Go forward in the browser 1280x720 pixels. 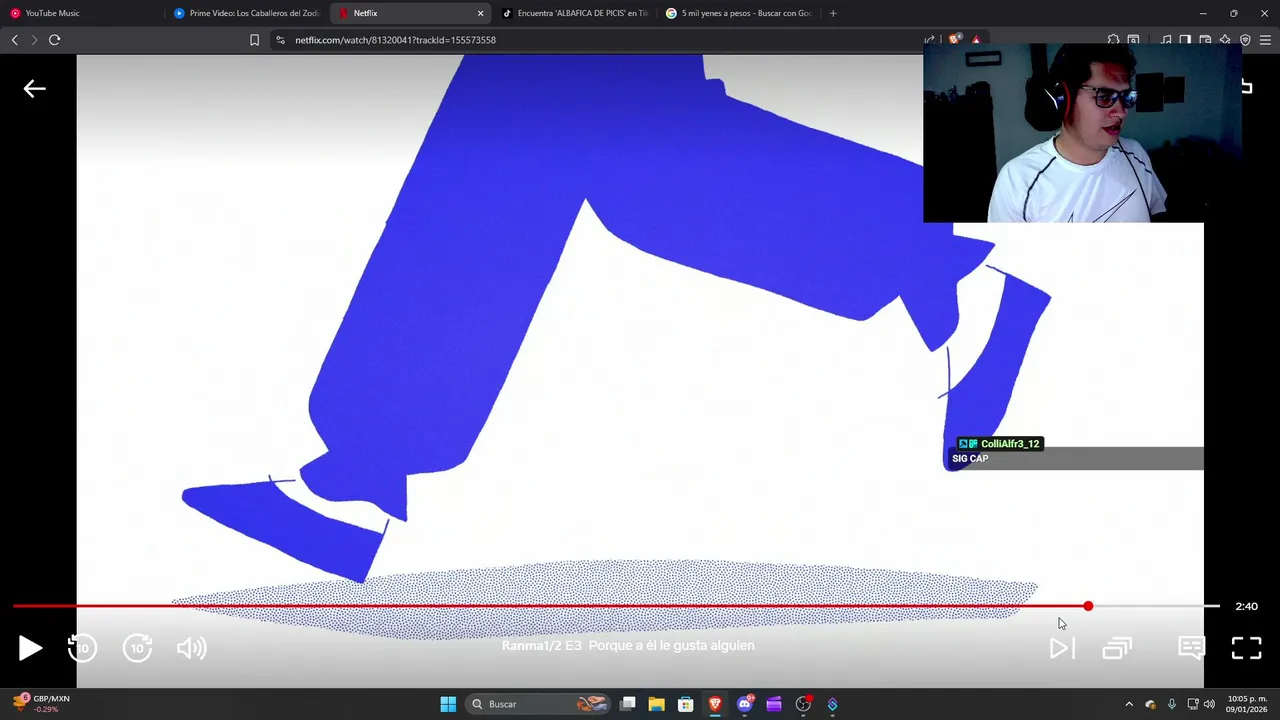point(34,40)
